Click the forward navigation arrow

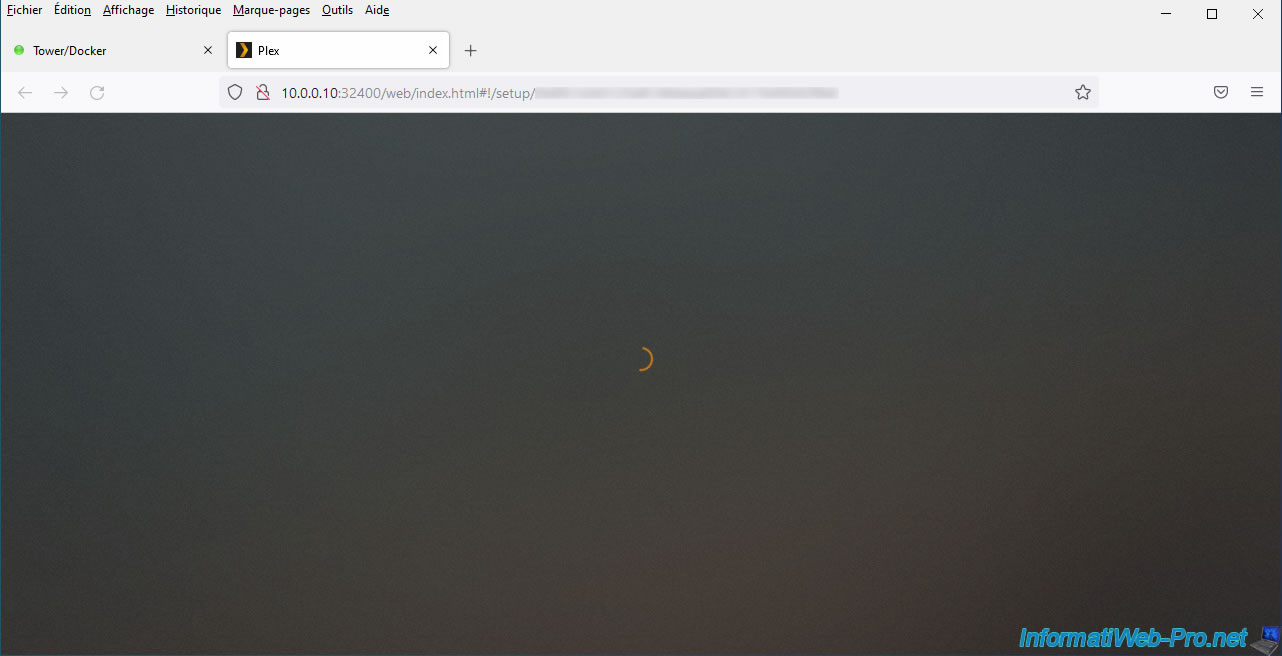click(61, 92)
